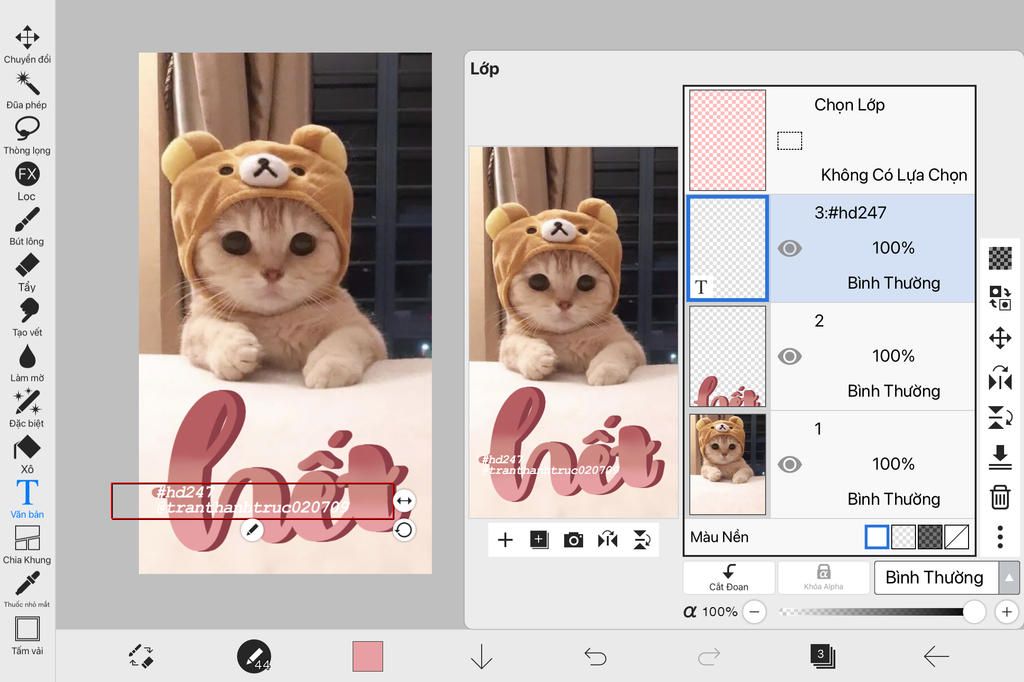
Task: Click the Màu Nền label
Action: coord(719,537)
